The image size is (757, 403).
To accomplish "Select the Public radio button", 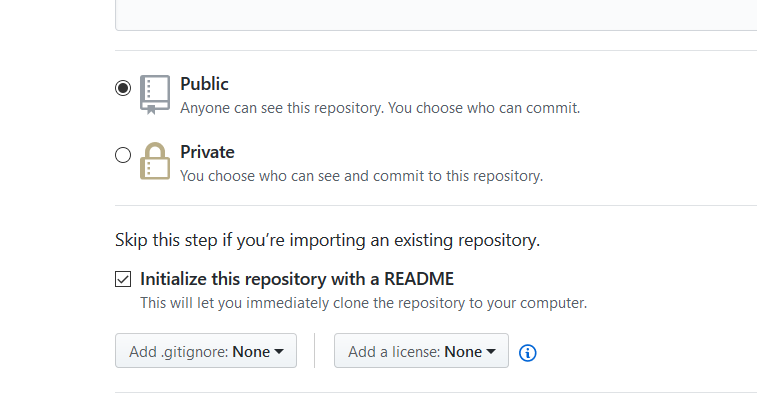I will tap(123, 88).
